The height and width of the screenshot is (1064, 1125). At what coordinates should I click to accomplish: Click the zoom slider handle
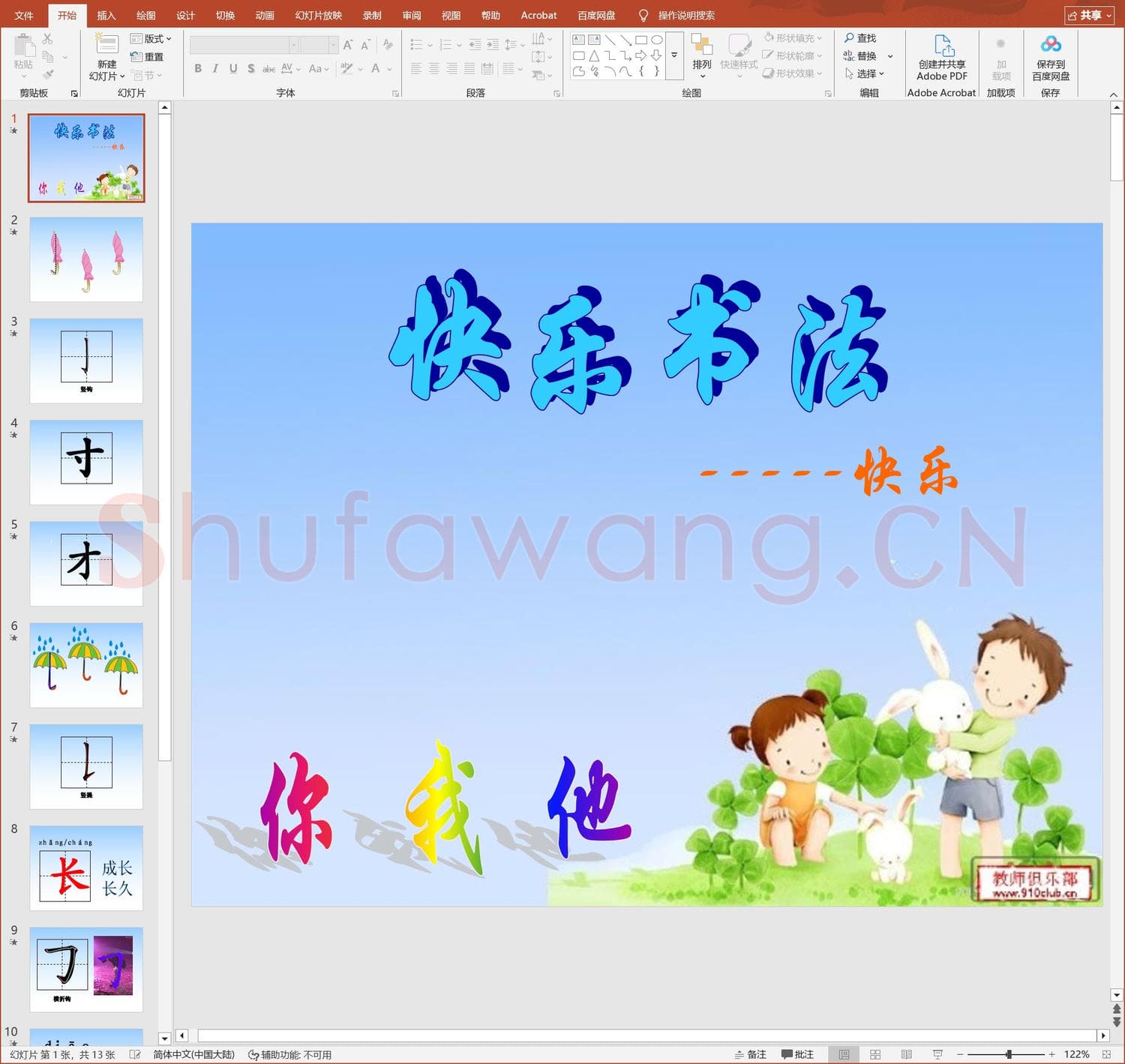(1009, 1054)
